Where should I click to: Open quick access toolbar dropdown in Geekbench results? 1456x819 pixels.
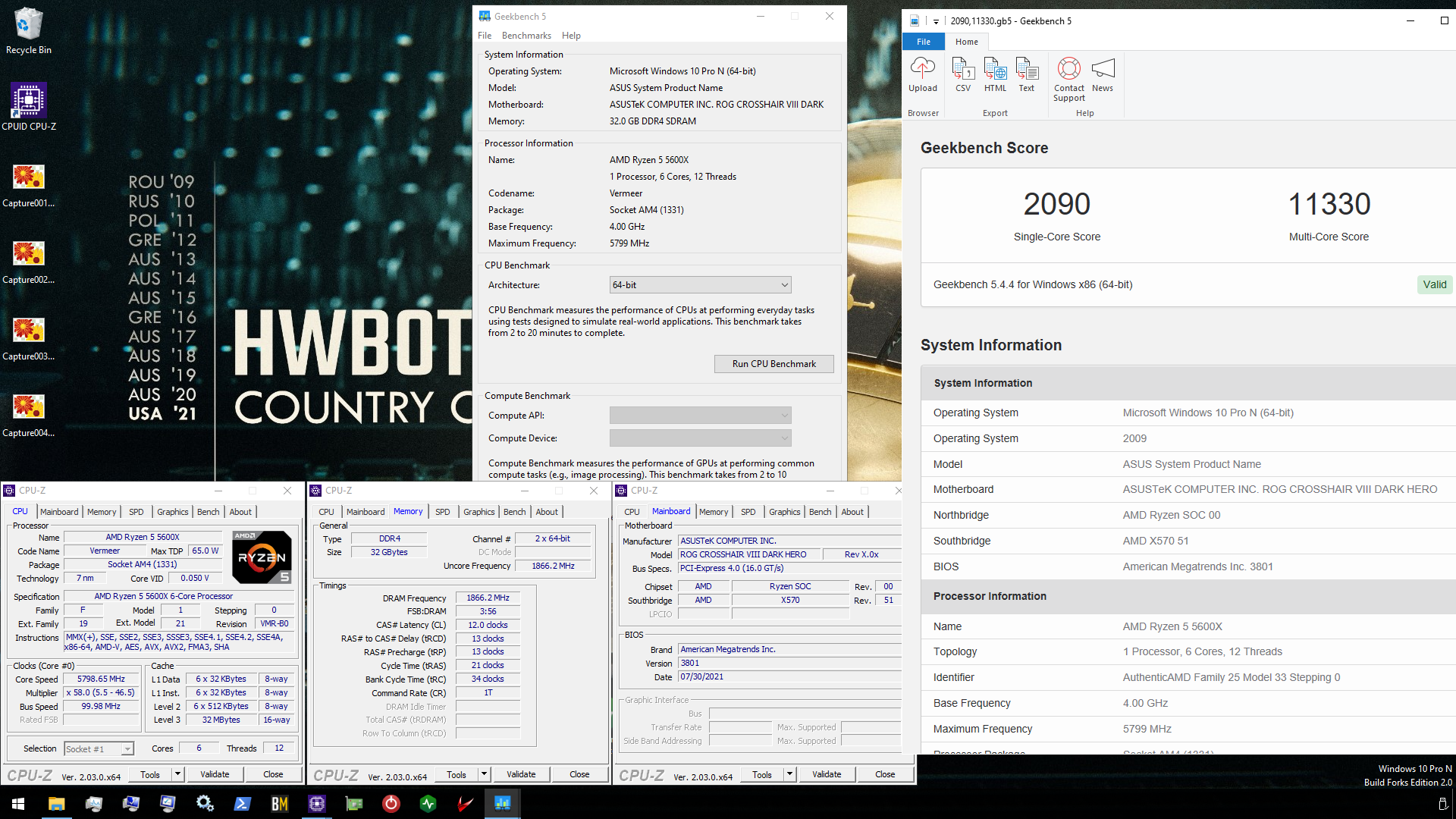936,21
